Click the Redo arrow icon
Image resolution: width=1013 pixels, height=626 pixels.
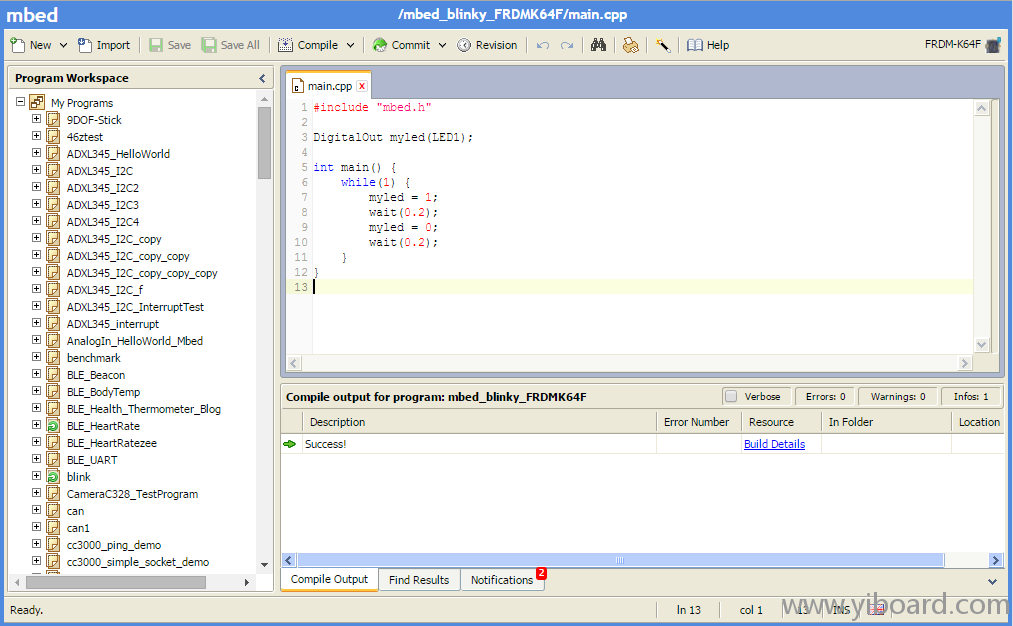tap(567, 45)
